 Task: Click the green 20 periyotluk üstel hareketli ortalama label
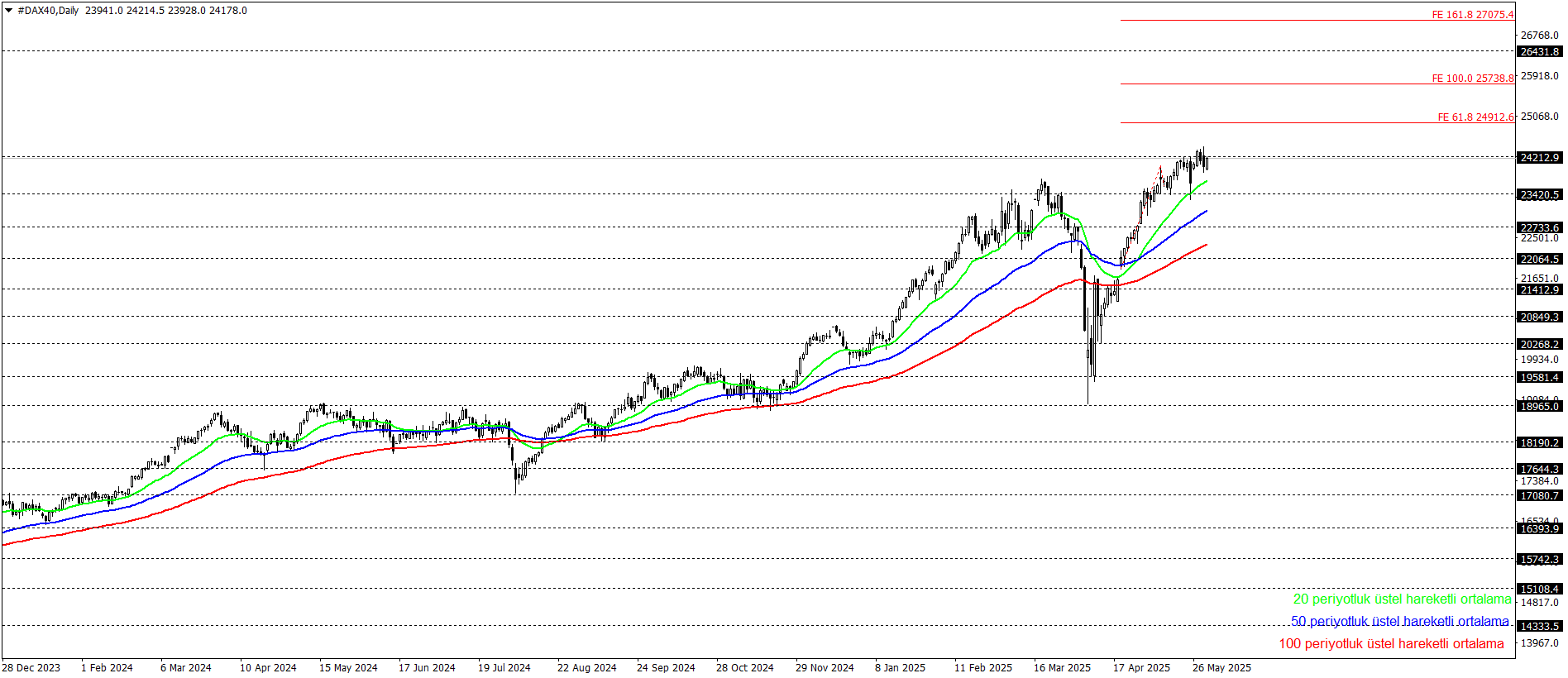(1403, 599)
